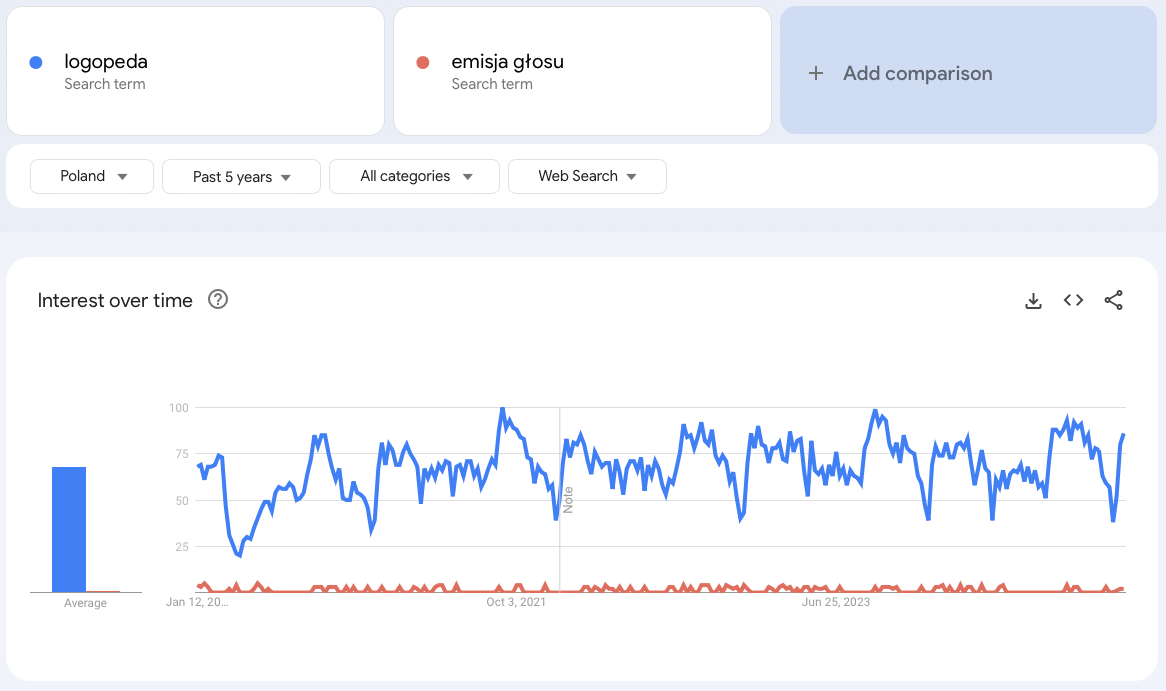Viewport: 1166px width, 691px height.
Task: Download the Interest over time data
Action: 1033,300
